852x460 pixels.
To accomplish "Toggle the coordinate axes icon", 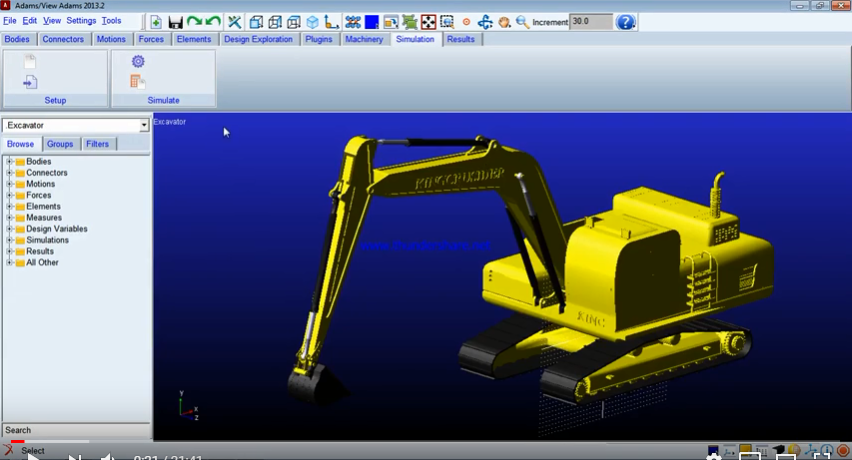I will click(x=331, y=22).
